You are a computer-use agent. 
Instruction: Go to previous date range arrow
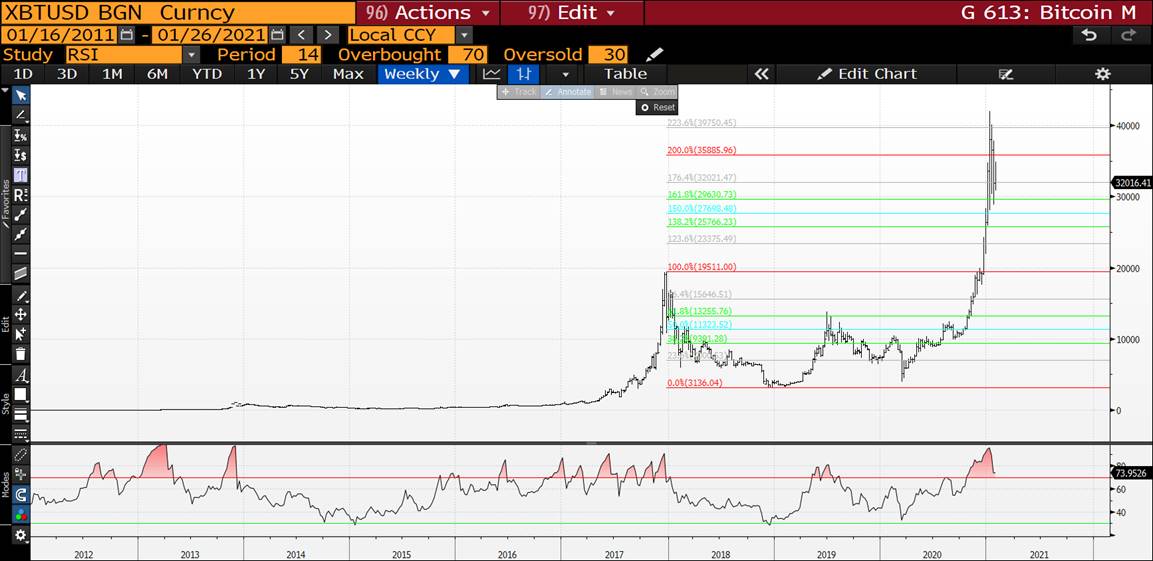[300, 35]
